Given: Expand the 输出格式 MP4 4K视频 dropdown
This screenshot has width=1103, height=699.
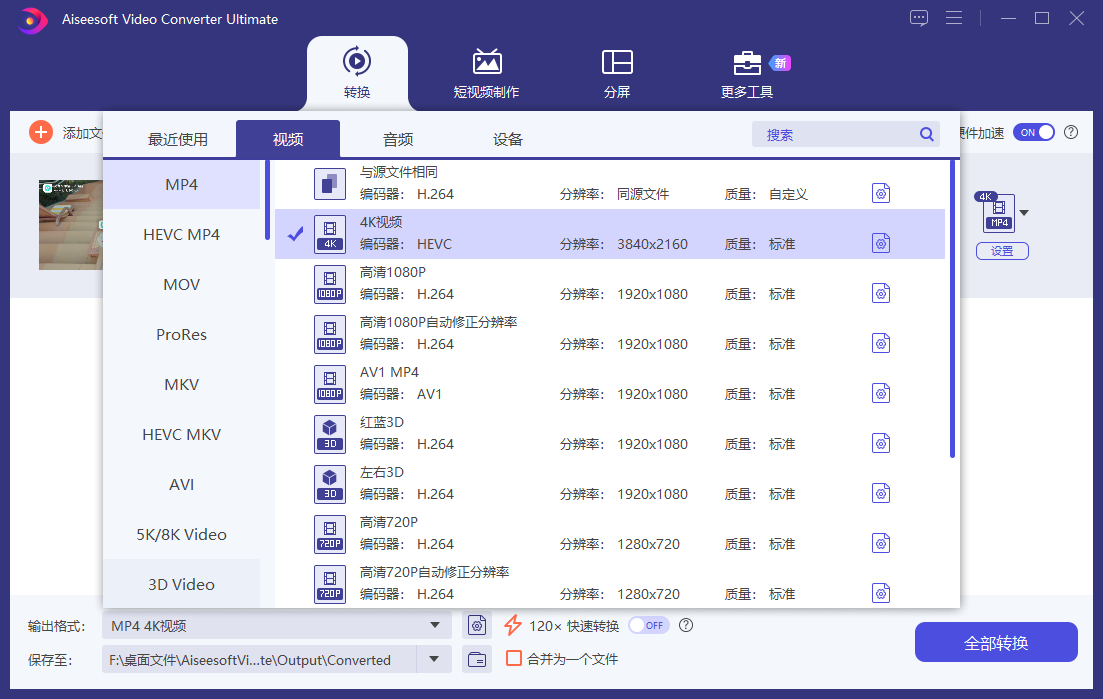Looking at the screenshot, I should [434, 626].
